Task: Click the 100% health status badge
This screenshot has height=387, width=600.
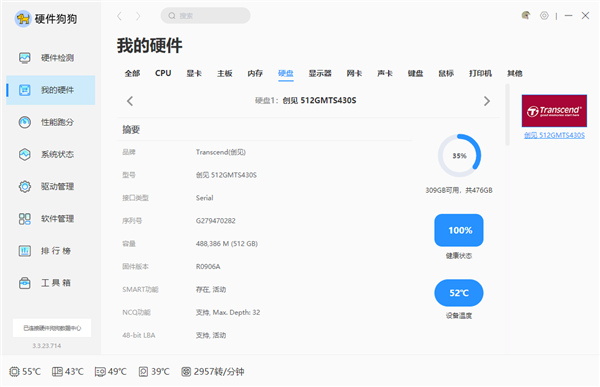Action: pyautogui.click(x=459, y=230)
